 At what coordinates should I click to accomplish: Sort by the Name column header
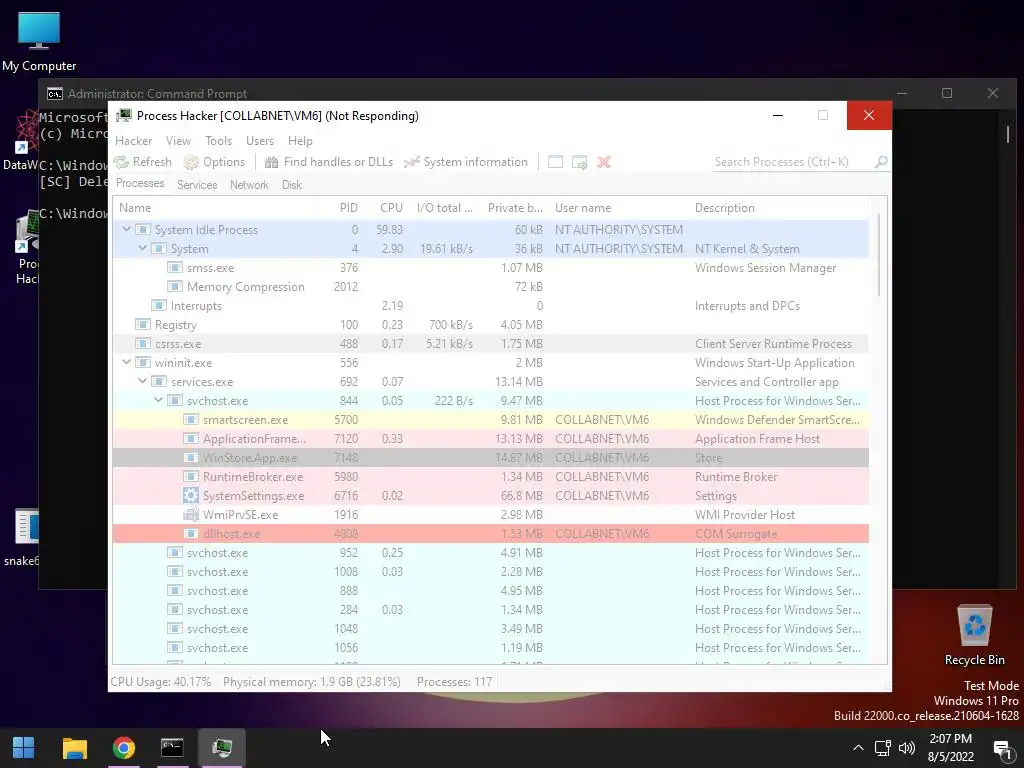click(x=214, y=208)
